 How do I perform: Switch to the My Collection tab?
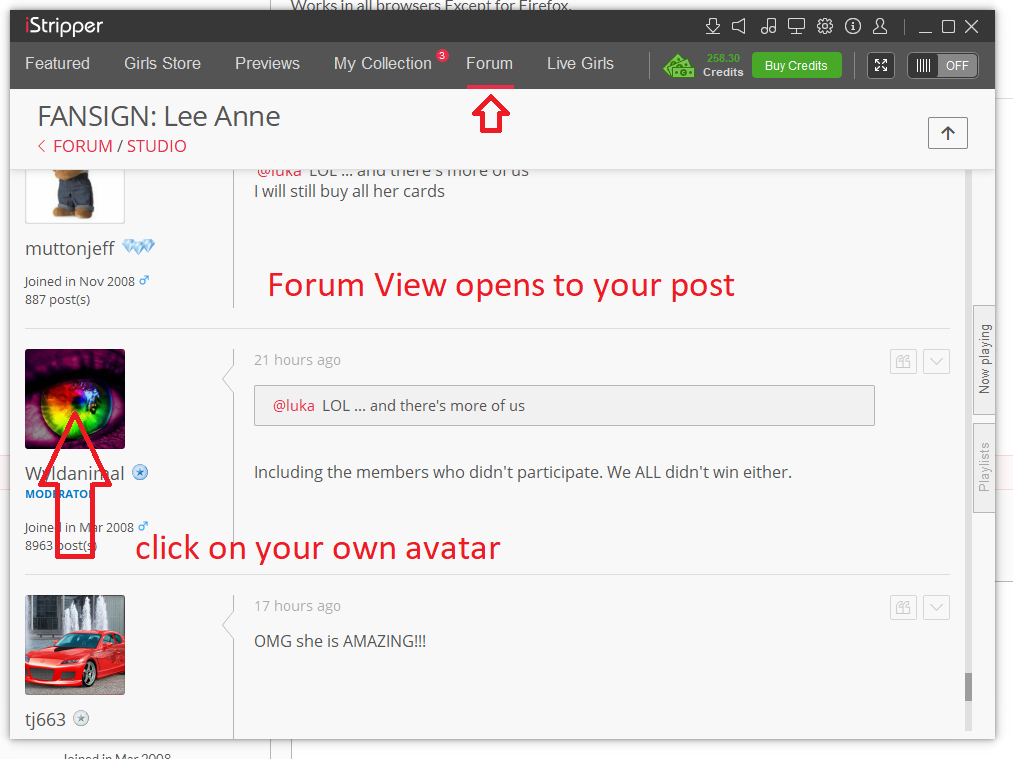tap(382, 64)
